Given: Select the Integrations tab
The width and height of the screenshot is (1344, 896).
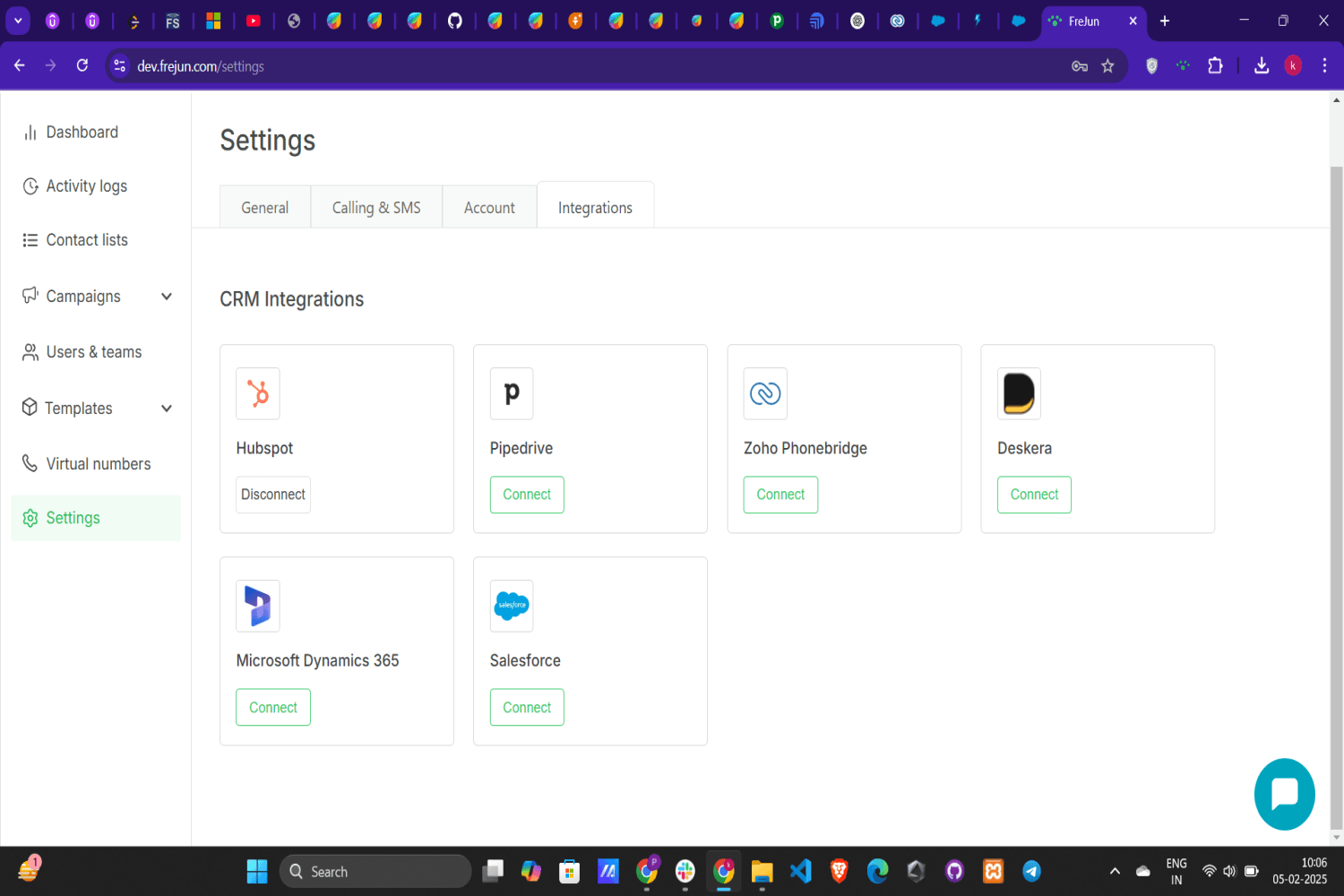Looking at the screenshot, I should point(595,207).
